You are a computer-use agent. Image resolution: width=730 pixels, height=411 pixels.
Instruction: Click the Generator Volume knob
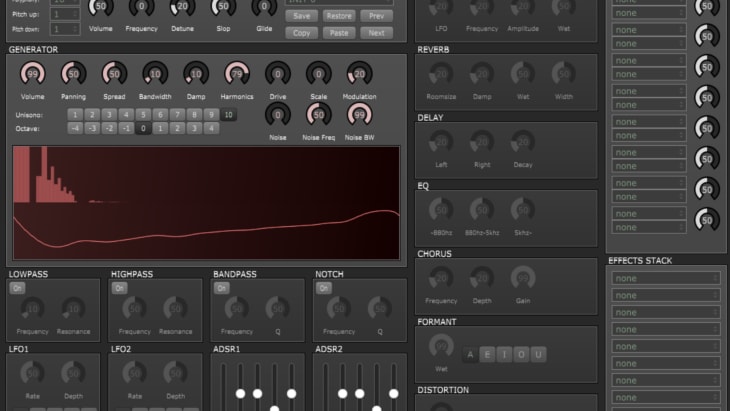(x=32, y=74)
